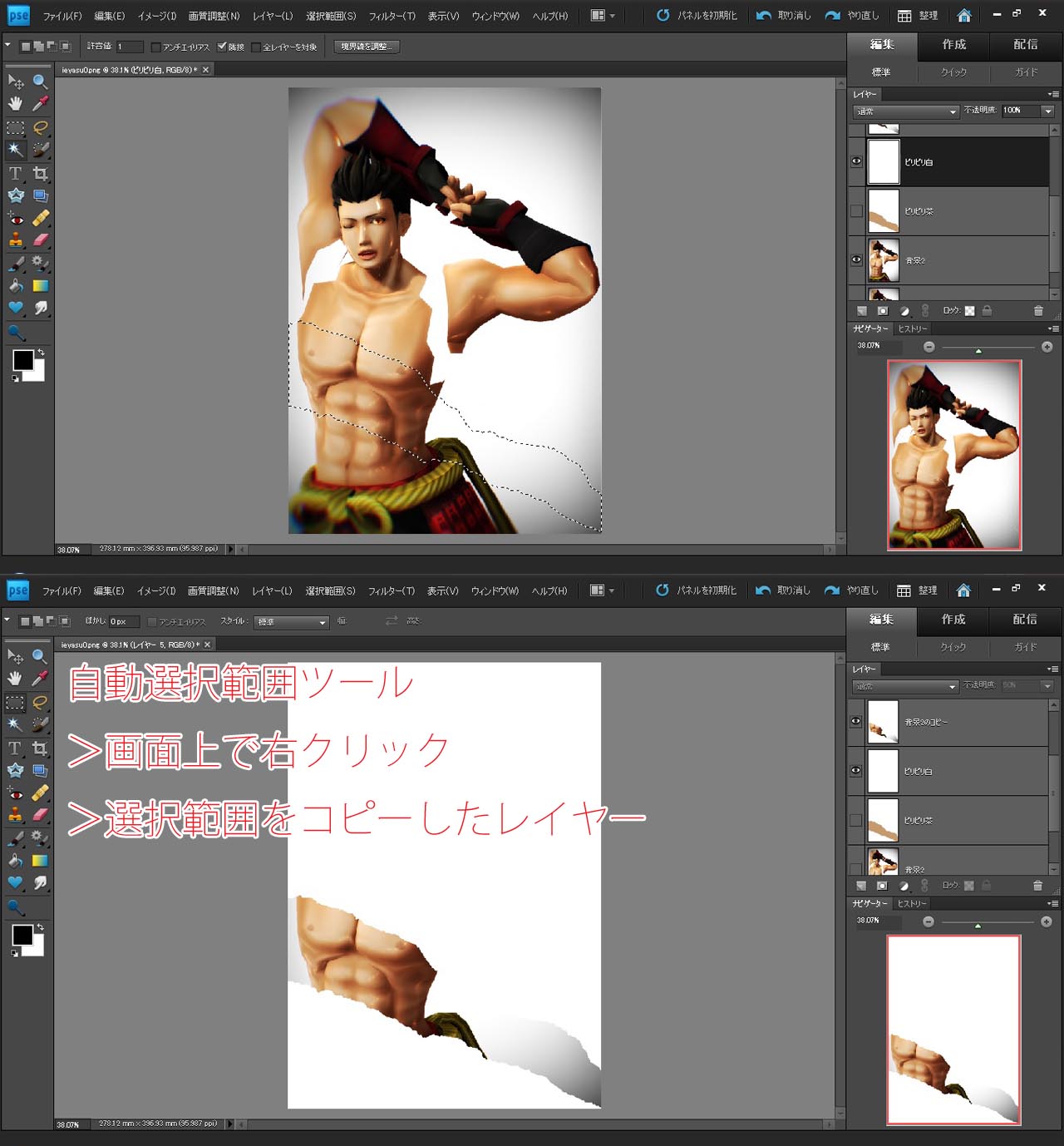Choose the Eraser tool in the bottom window
Image resolution: width=1064 pixels, height=1146 pixels.
tap(39, 815)
